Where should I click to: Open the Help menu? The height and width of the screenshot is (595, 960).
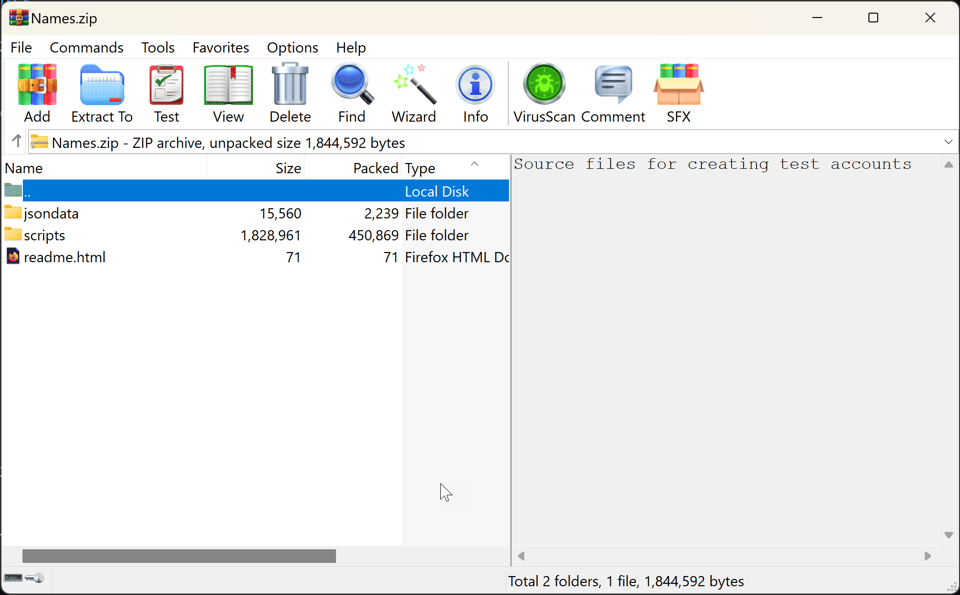(351, 48)
